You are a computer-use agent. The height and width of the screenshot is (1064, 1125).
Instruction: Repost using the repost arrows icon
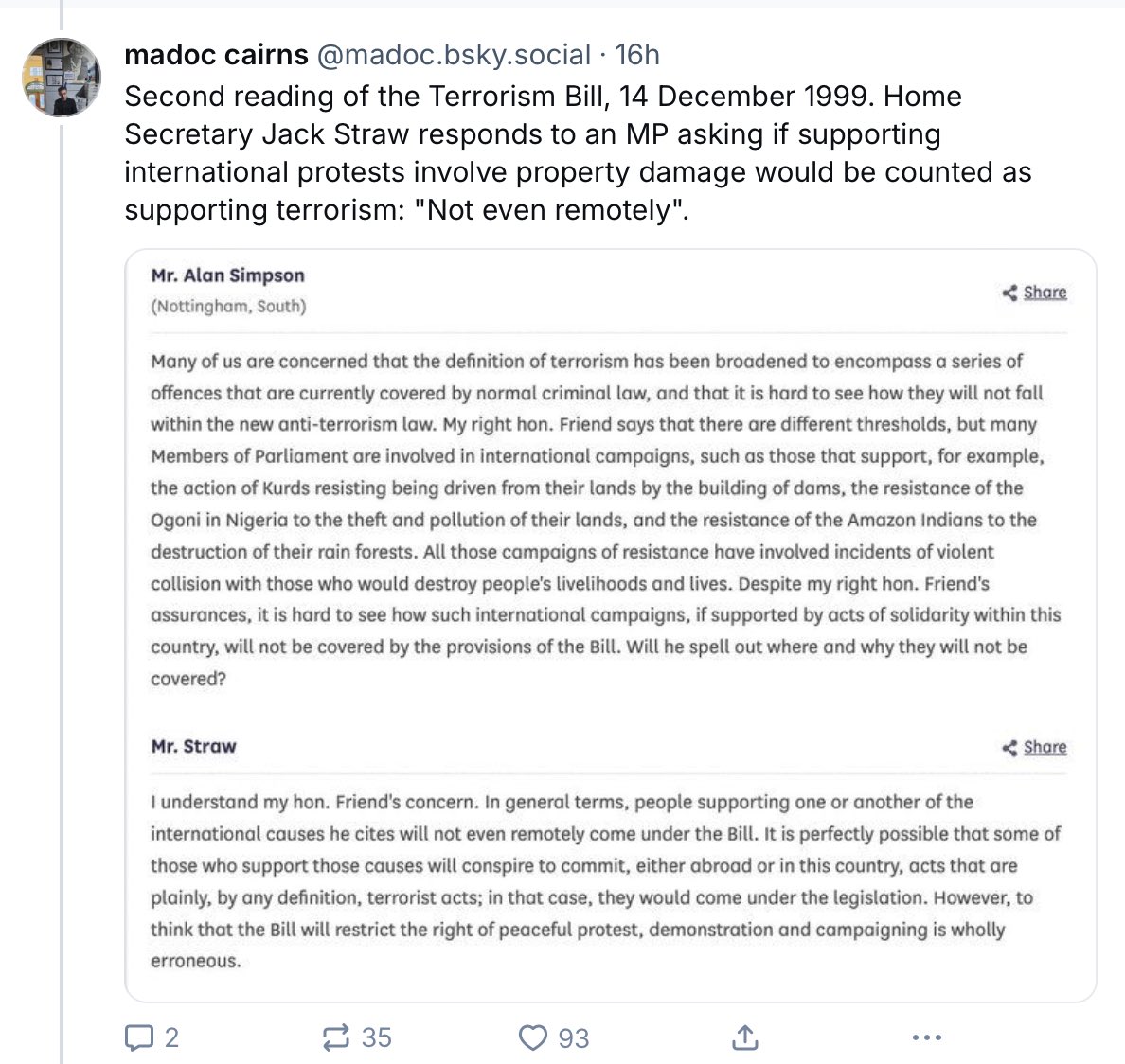click(x=335, y=1037)
